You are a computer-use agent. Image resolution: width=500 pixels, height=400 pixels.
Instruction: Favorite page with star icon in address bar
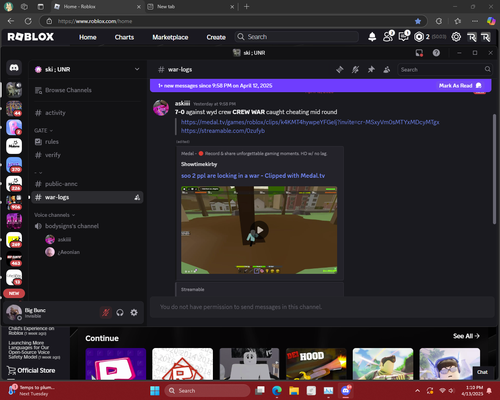click(x=418, y=21)
